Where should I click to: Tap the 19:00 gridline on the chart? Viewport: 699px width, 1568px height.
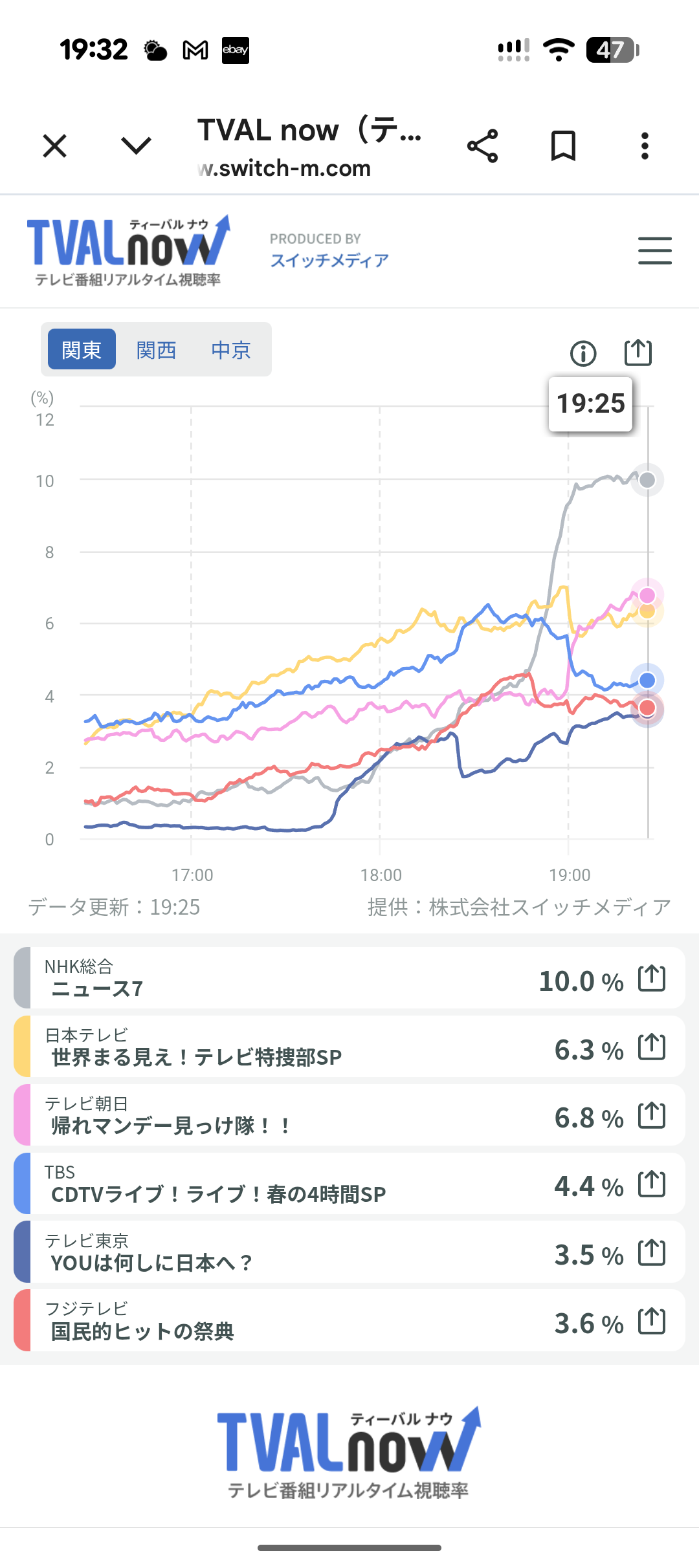pos(568,647)
